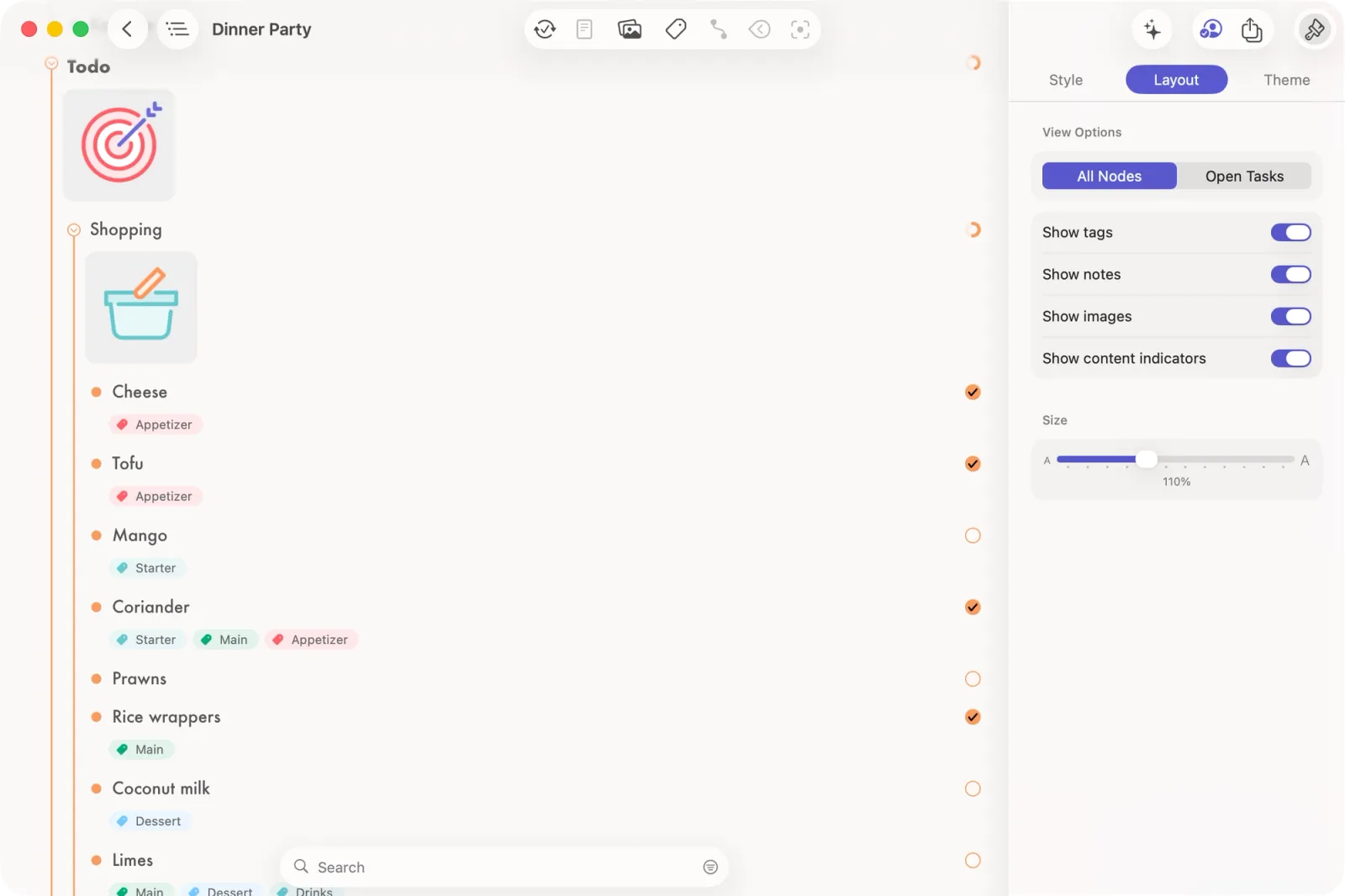
Task: Select the Prawns item text
Action: pos(140,679)
